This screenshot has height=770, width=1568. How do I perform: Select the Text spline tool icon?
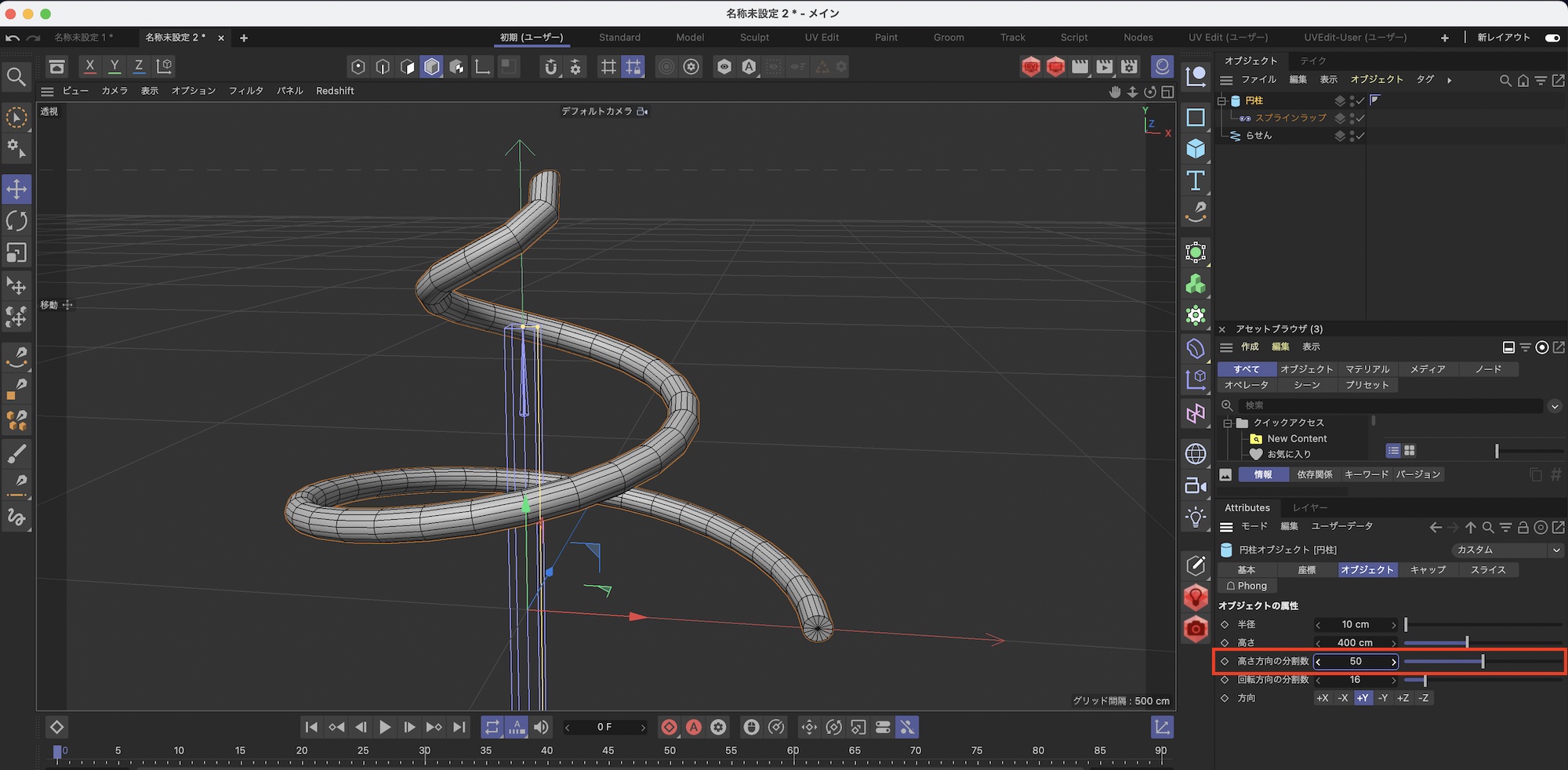pos(1195,181)
